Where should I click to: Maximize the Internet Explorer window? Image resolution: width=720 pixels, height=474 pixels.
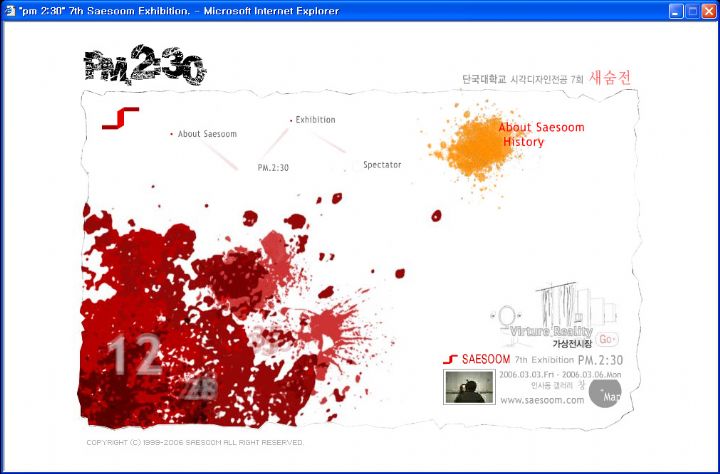coord(692,11)
